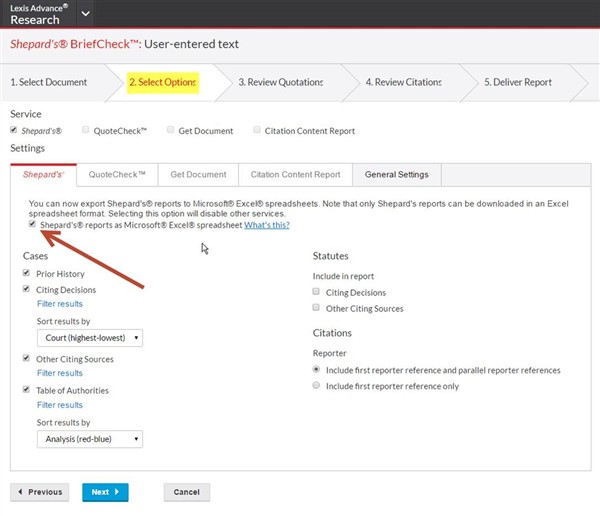Click the Cases section heading

(36, 256)
